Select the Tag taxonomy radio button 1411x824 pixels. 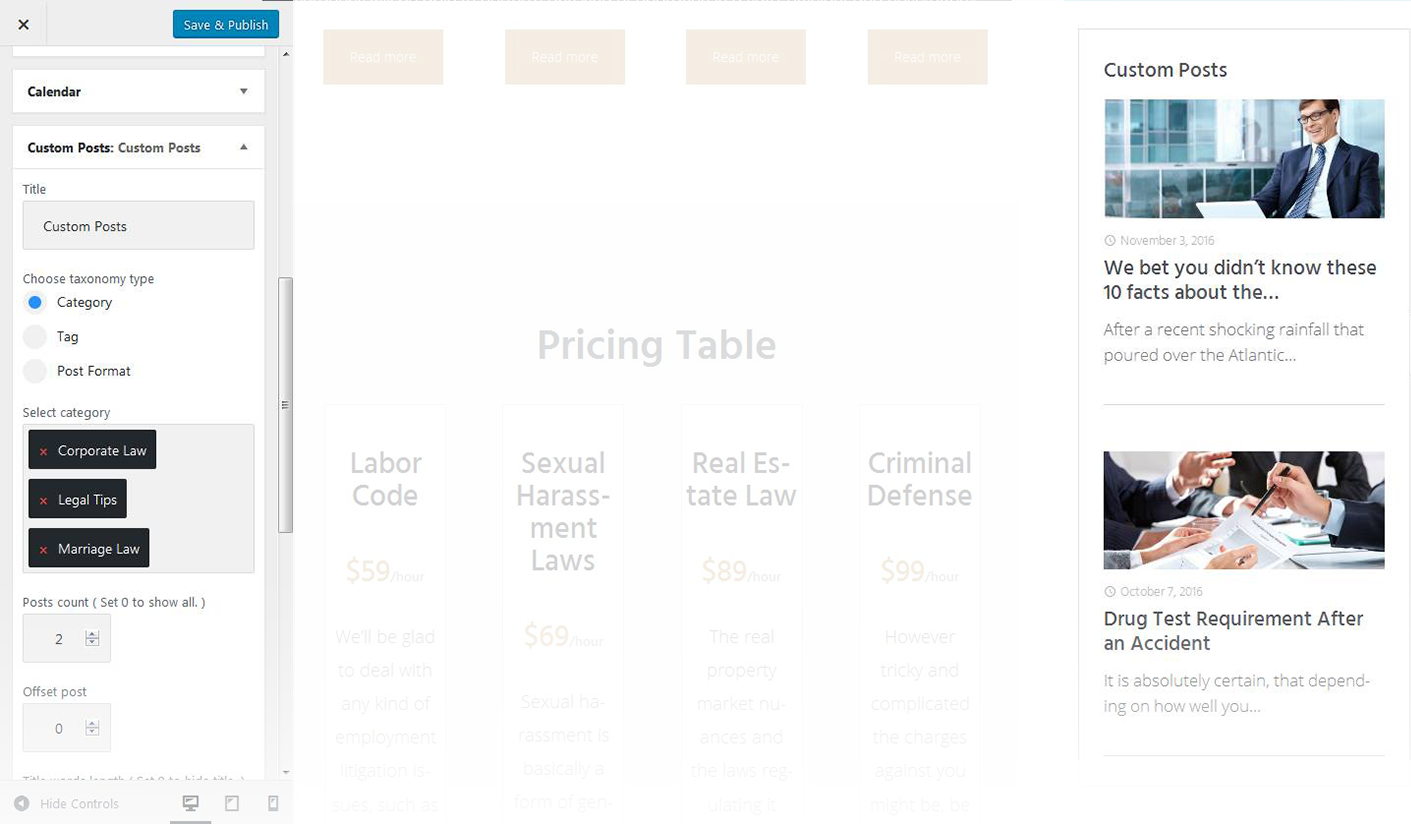(x=35, y=337)
